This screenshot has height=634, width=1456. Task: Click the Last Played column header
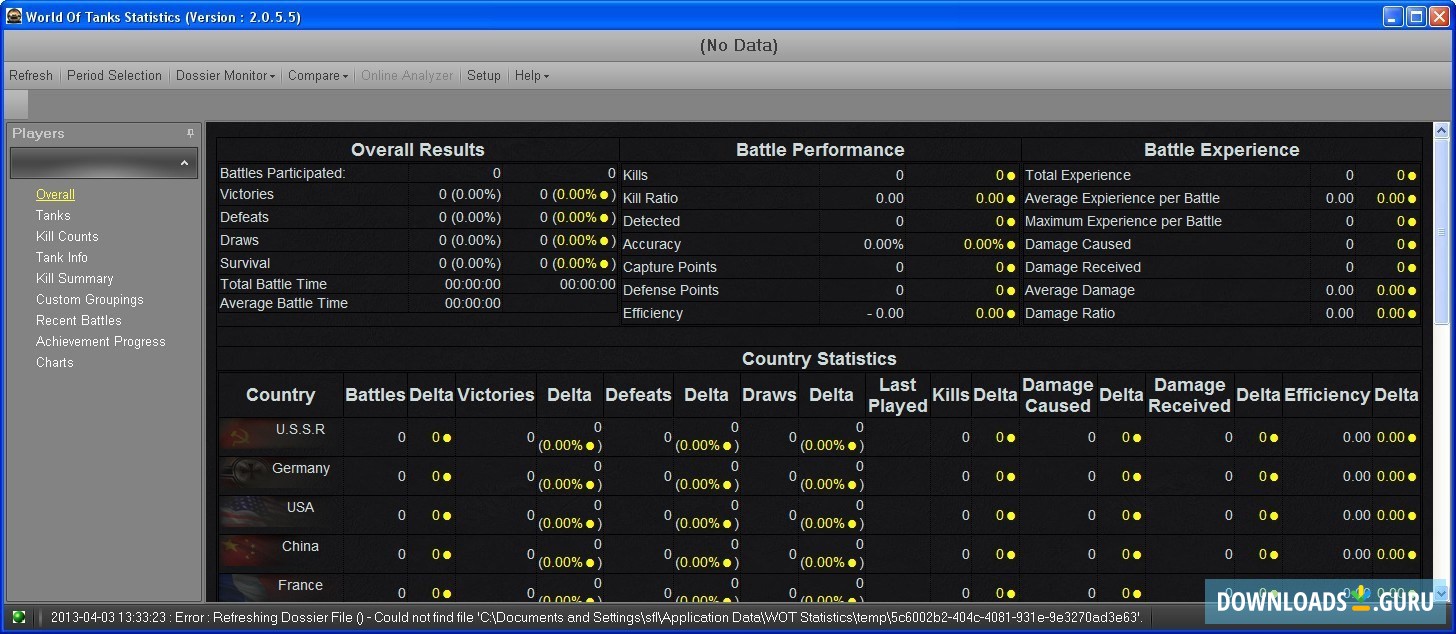coord(898,395)
